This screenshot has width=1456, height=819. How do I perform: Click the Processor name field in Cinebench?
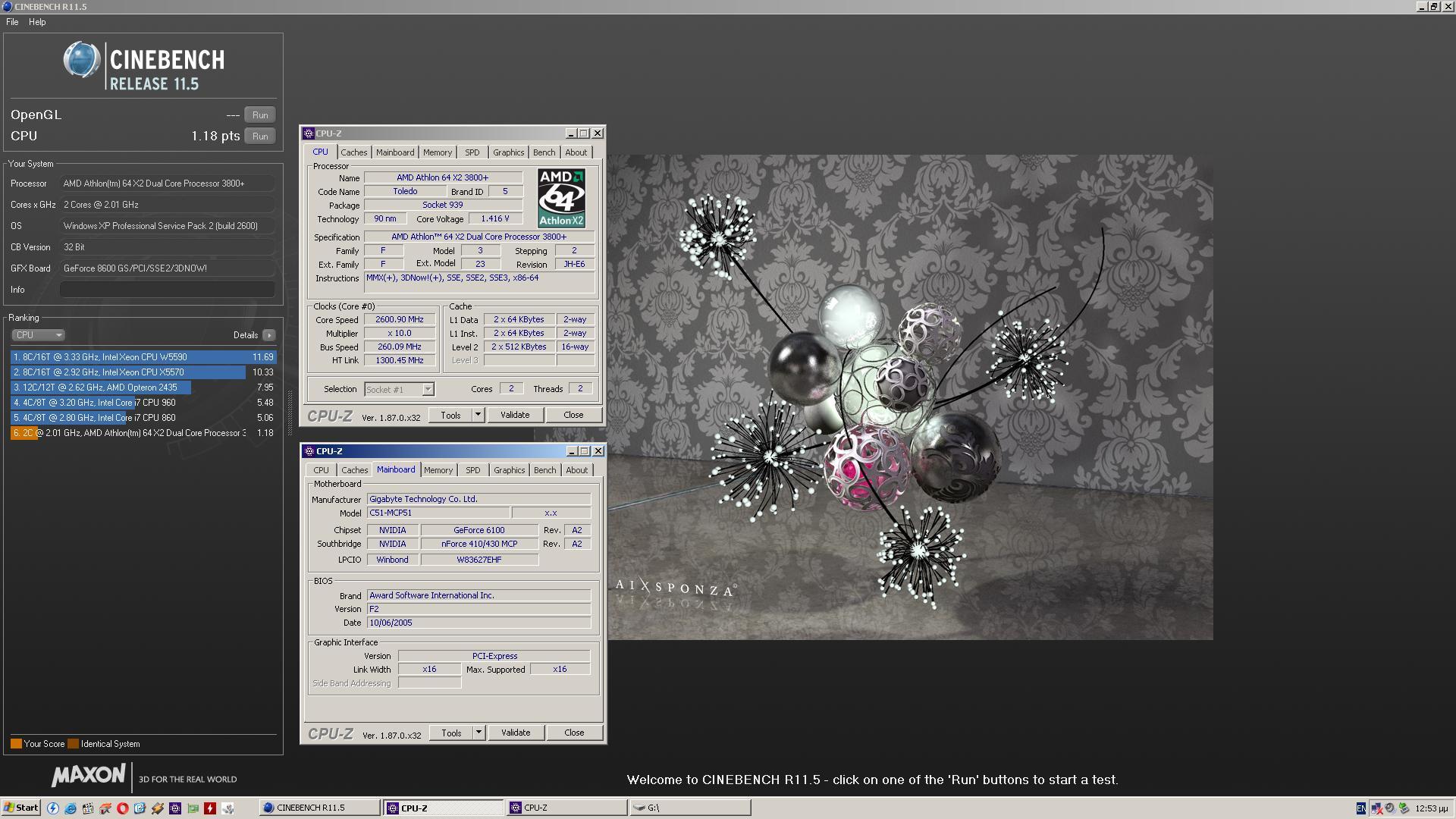pos(168,184)
